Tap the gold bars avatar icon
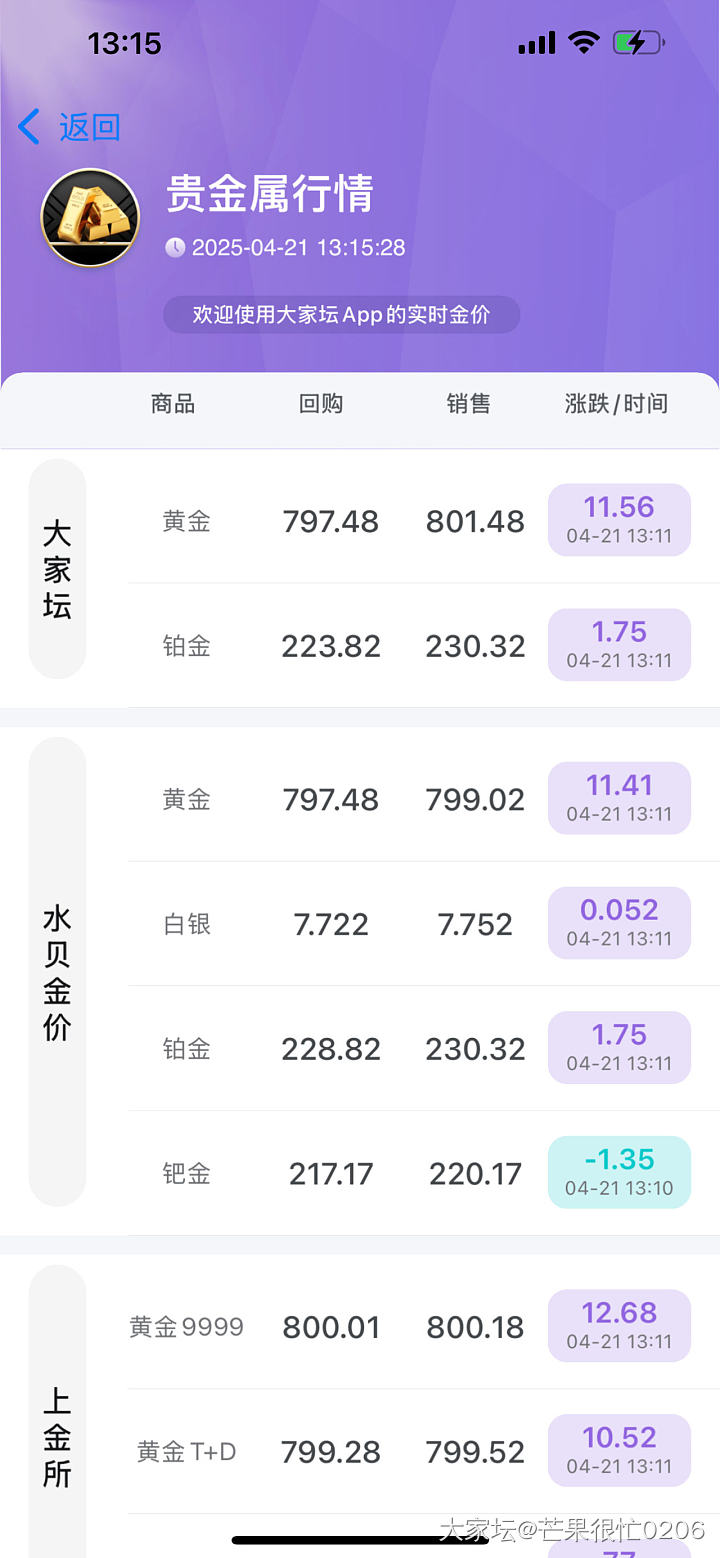The width and height of the screenshot is (720, 1558). (90, 217)
